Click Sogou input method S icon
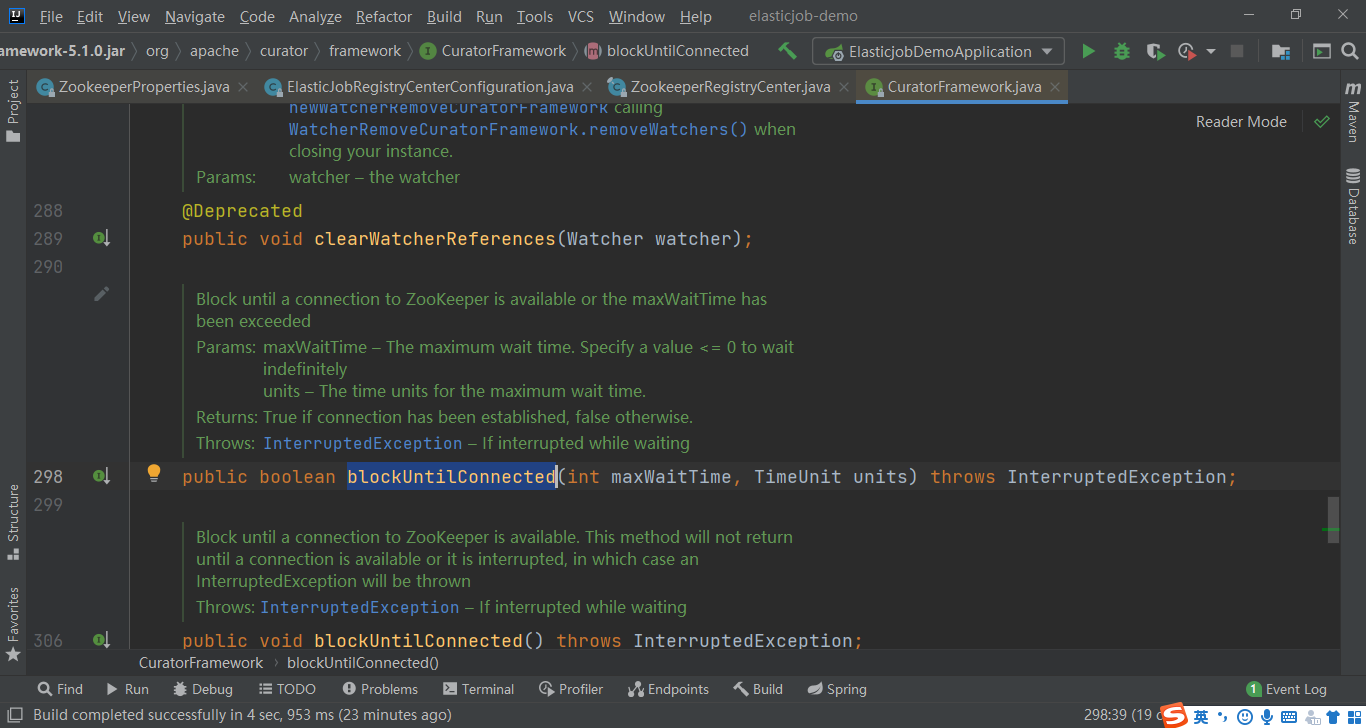 click(1174, 716)
